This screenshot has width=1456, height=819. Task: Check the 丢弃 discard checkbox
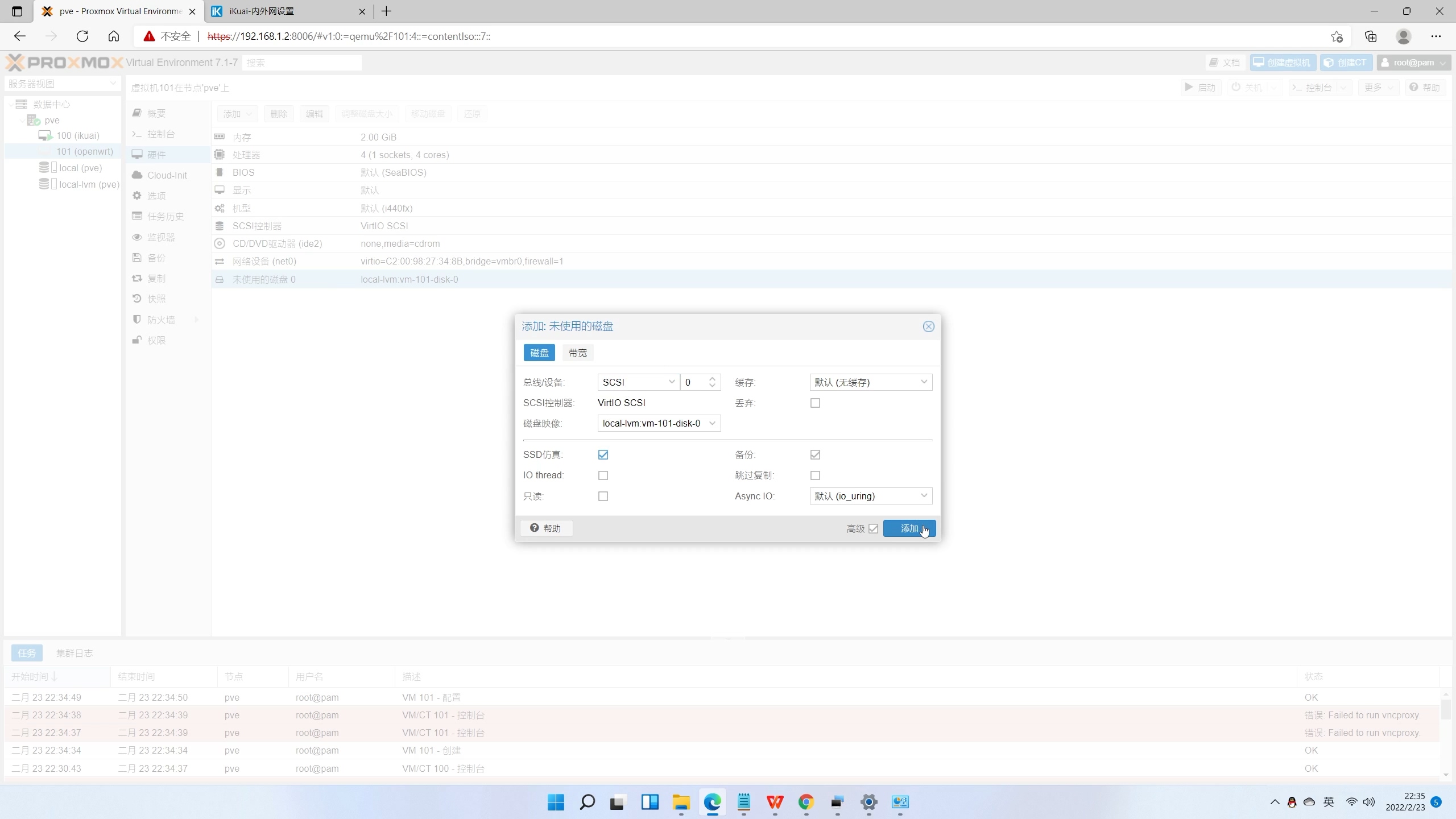(x=815, y=403)
